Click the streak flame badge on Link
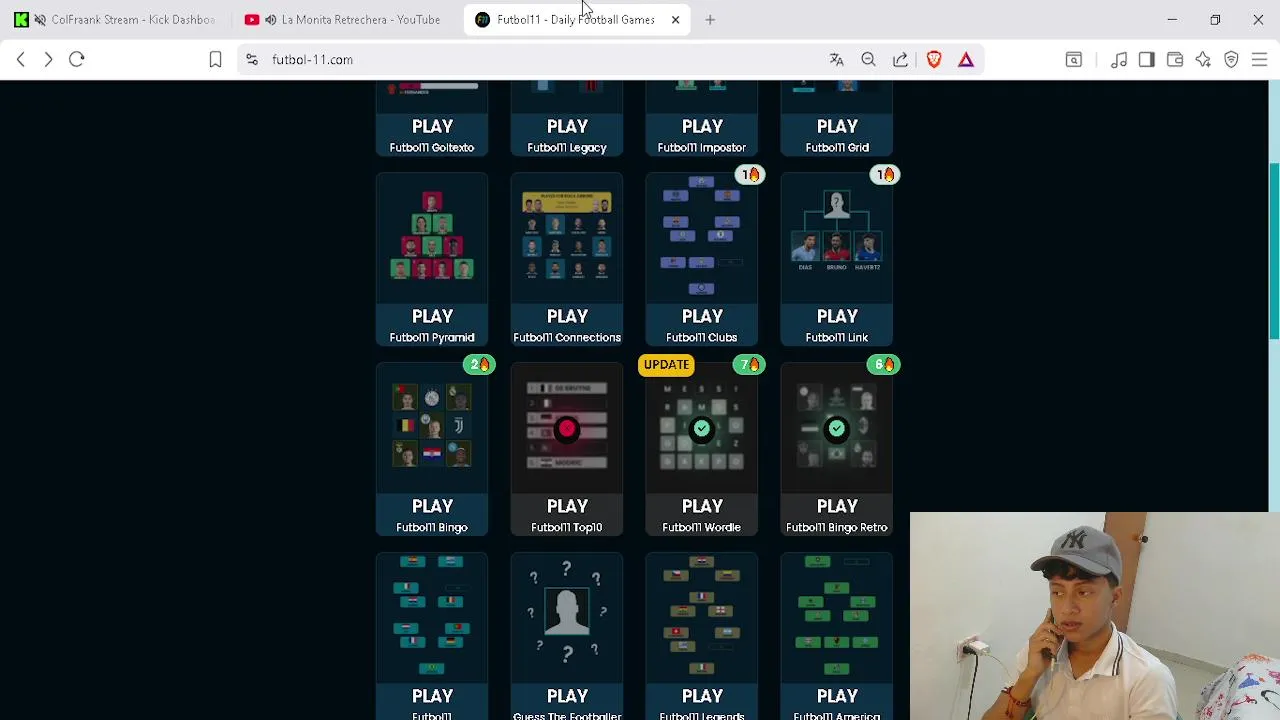 click(885, 174)
